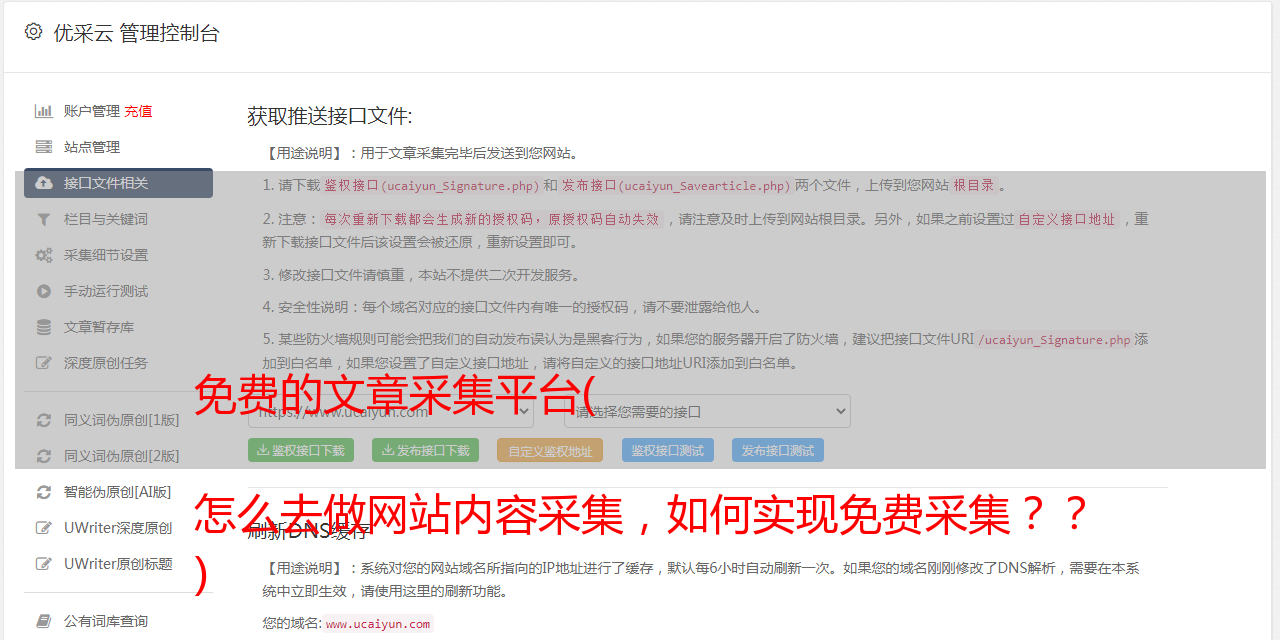Click the refresh icon for 智能伪原创[AI版]

tap(44, 492)
